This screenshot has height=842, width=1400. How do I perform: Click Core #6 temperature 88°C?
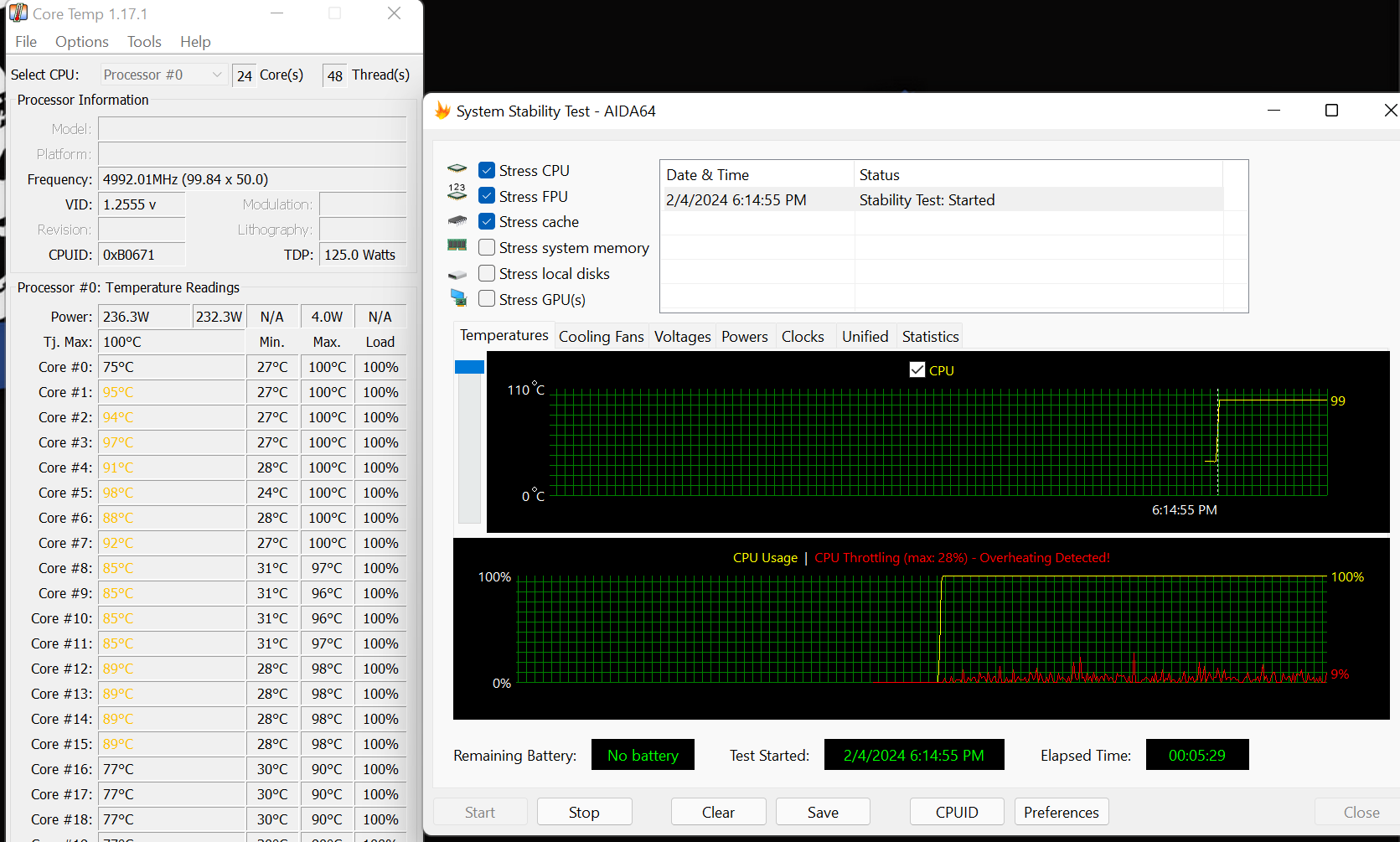click(x=171, y=518)
